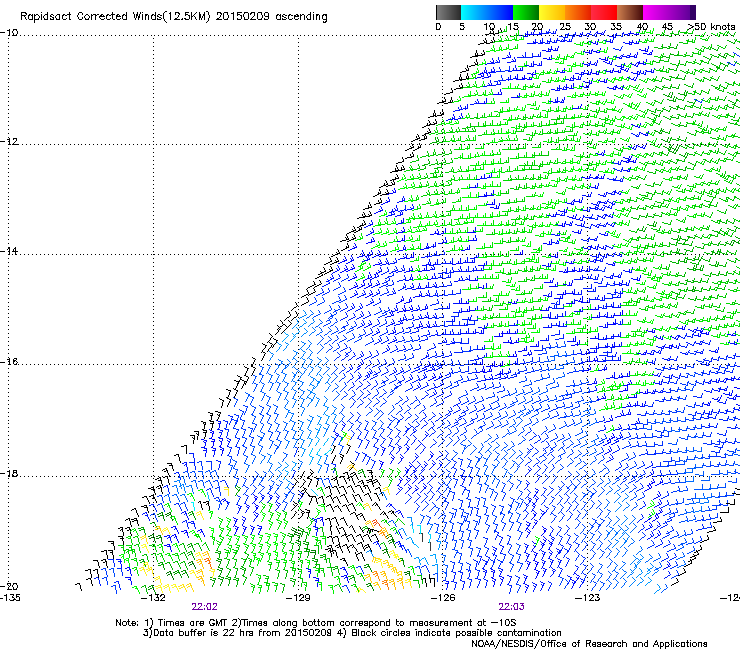Click the -123 longitude axis label
The width and height of the screenshot is (740, 650).
pyautogui.click(x=588, y=598)
